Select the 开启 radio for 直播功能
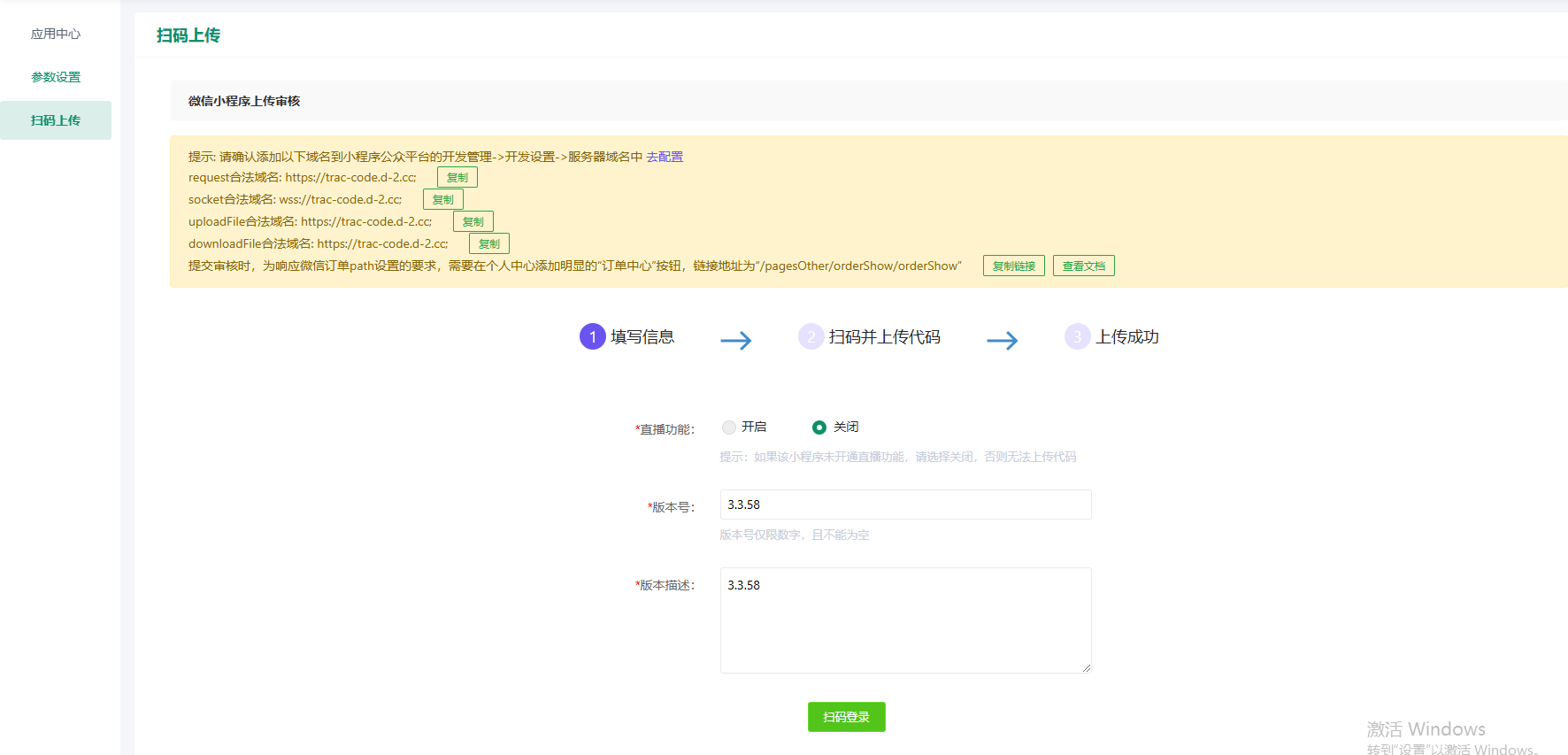This screenshot has height=755, width=1568. click(729, 428)
